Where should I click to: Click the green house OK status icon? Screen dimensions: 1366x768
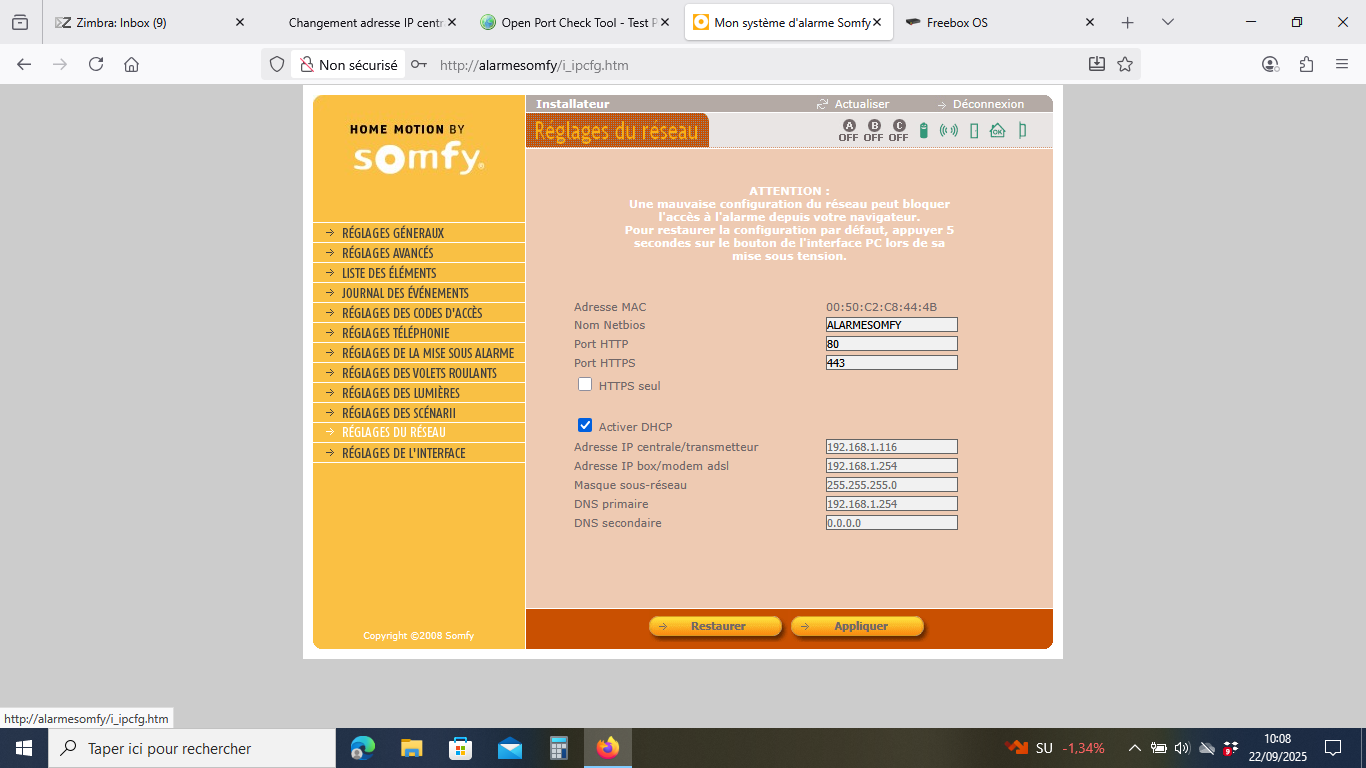coord(997,130)
